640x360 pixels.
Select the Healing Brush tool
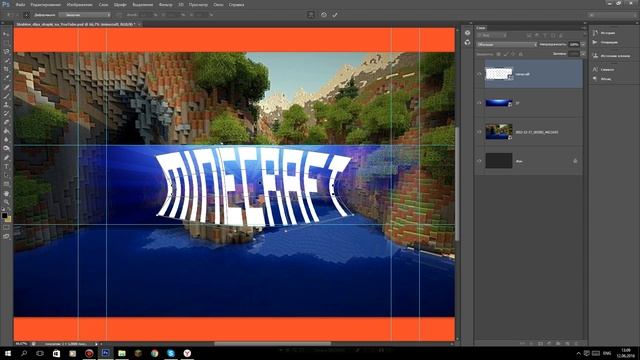click(6, 87)
